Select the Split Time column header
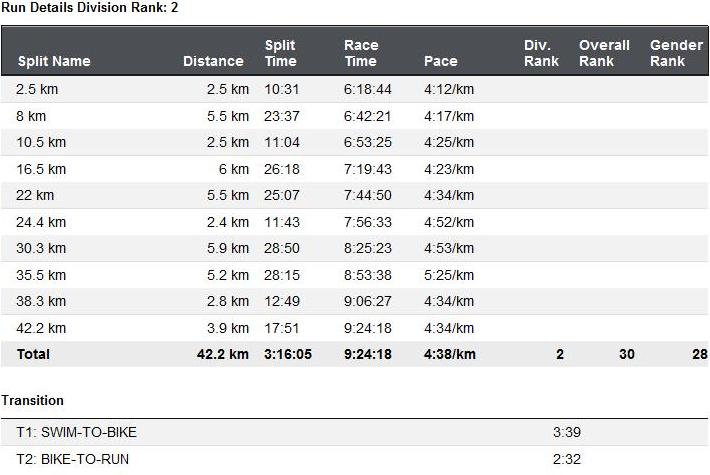 pos(280,53)
